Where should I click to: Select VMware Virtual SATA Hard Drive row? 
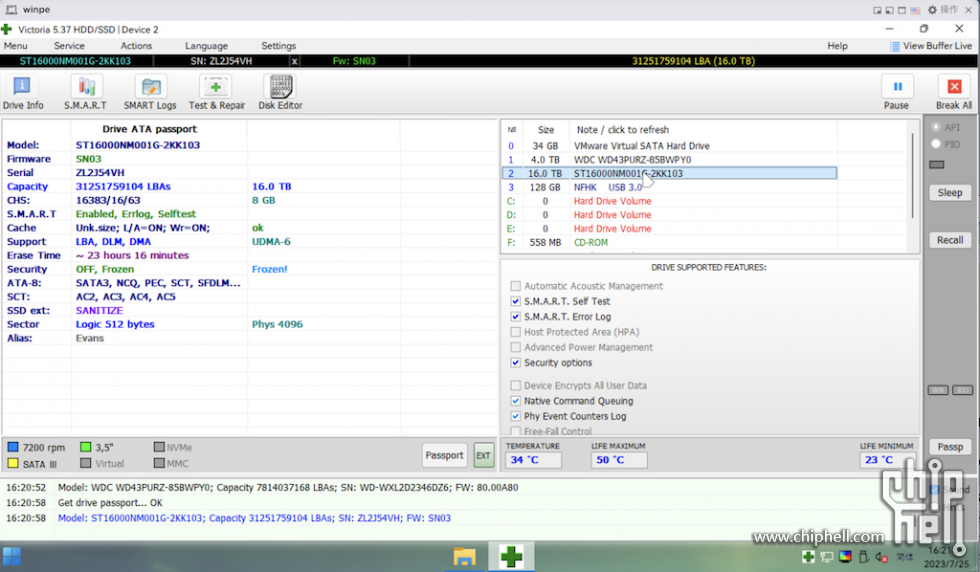click(x=669, y=146)
